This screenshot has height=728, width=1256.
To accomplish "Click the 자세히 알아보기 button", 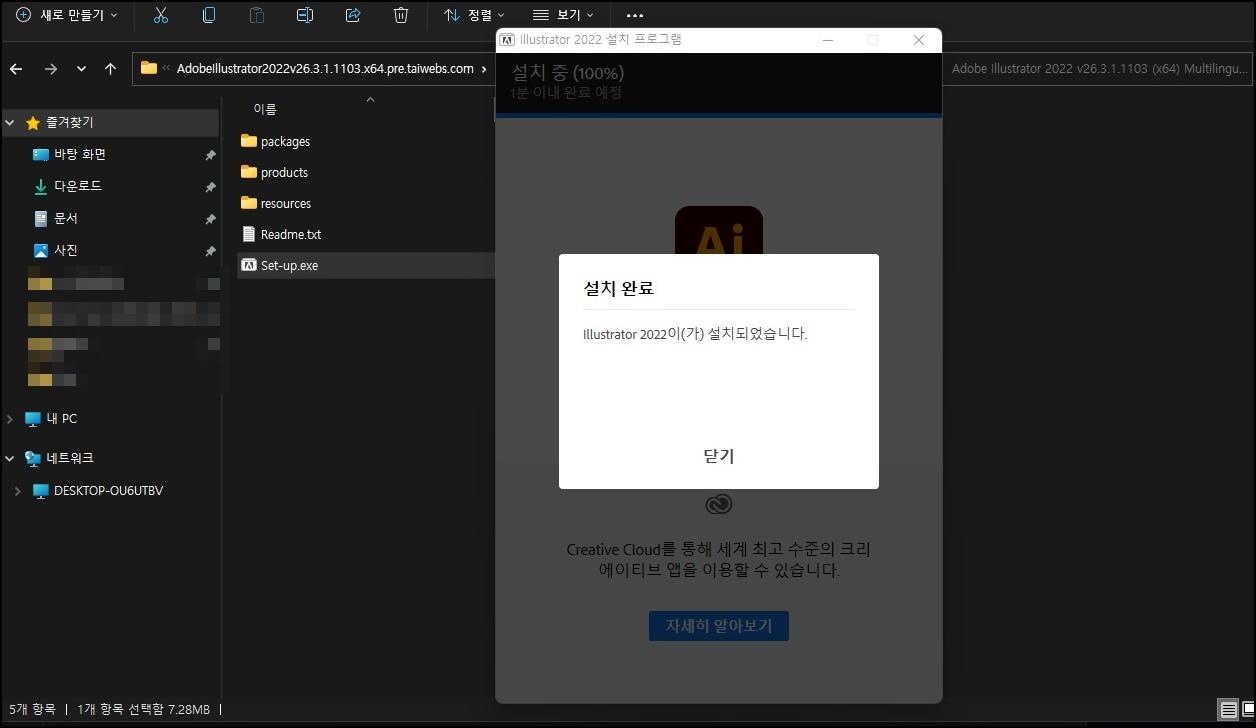I will pos(718,626).
